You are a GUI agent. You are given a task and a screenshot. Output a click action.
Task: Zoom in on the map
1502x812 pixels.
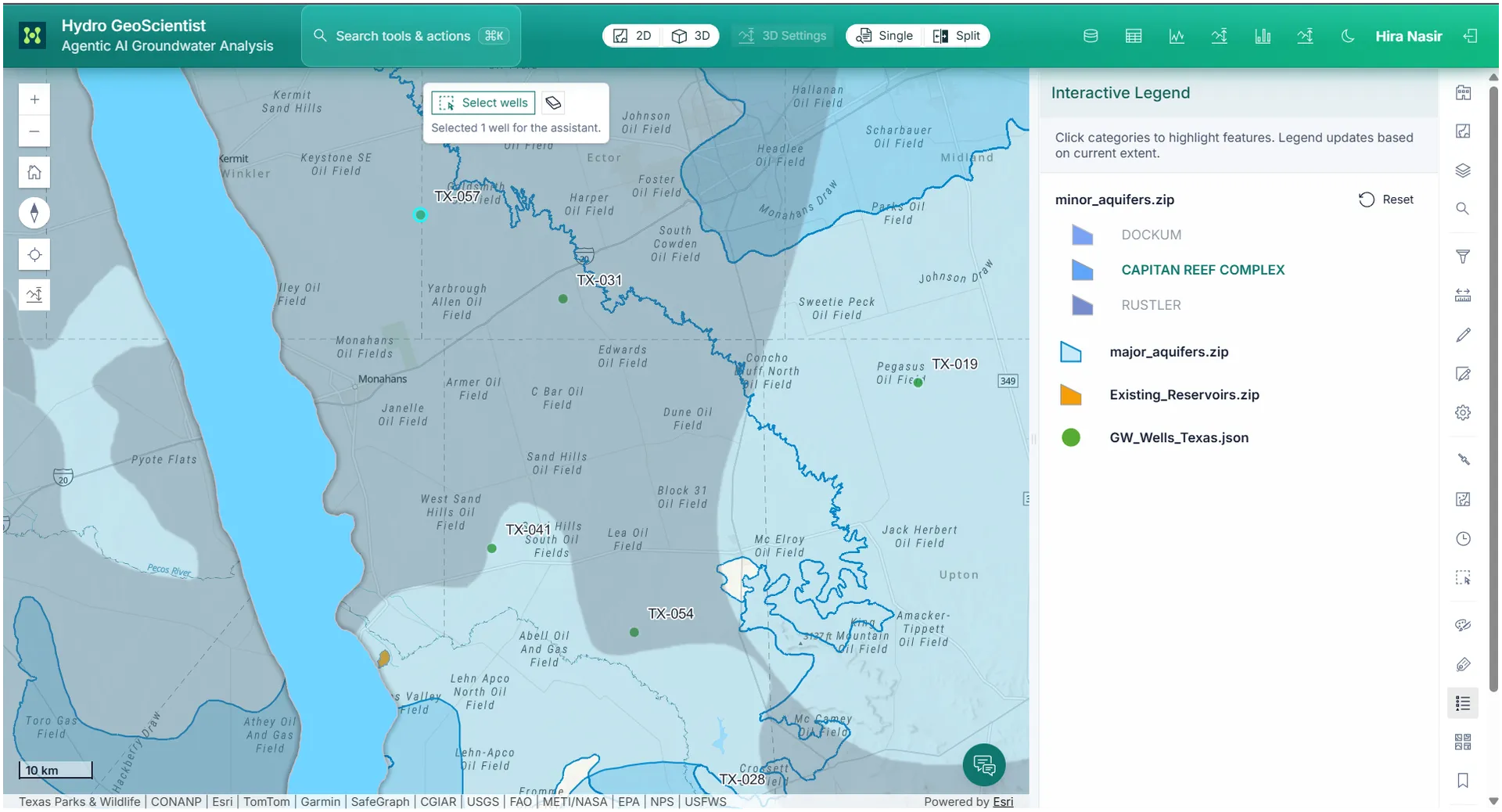point(34,99)
